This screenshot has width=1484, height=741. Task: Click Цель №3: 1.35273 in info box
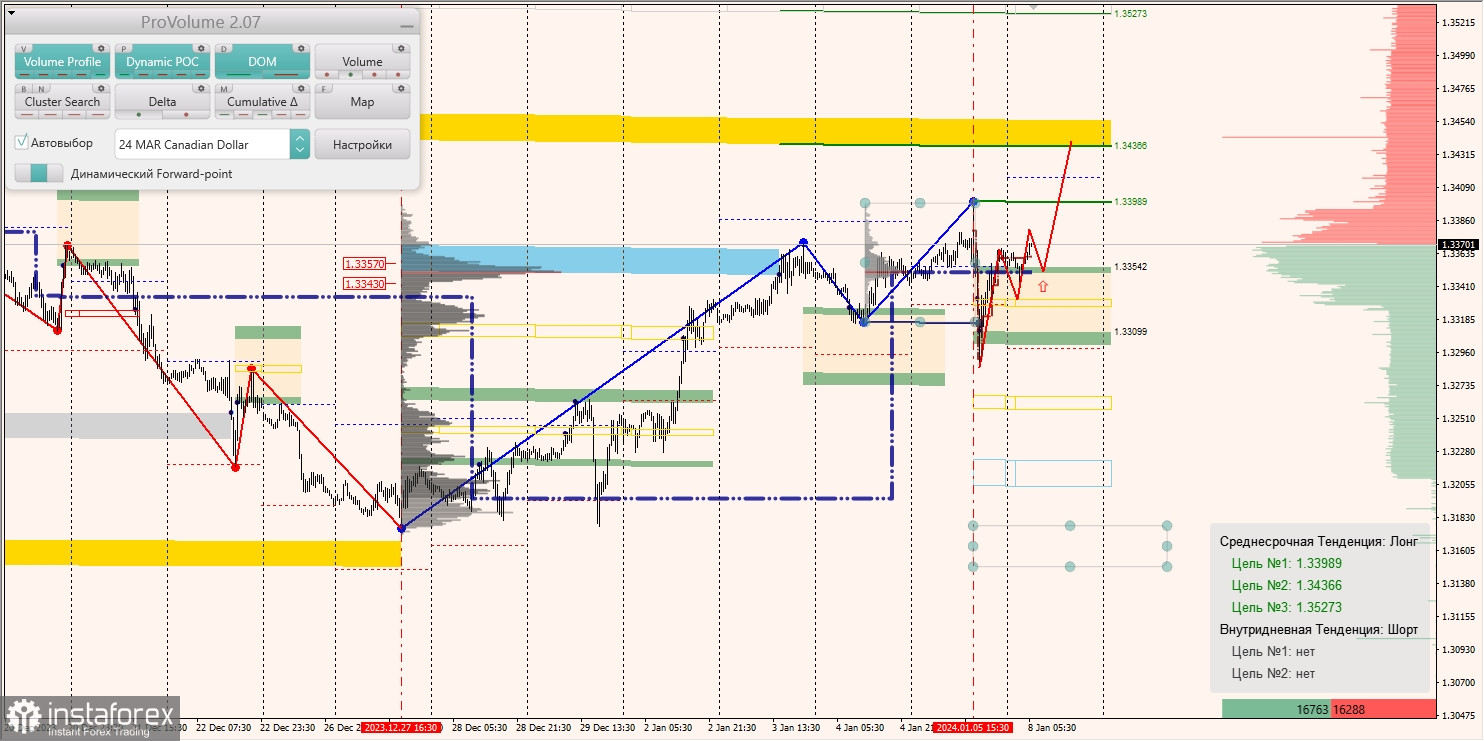coord(1286,607)
